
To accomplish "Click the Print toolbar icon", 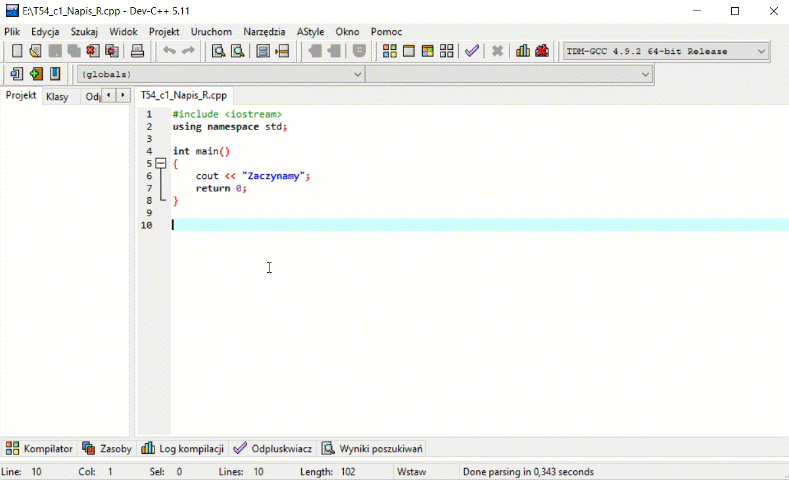I will pyautogui.click(x=138, y=51).
